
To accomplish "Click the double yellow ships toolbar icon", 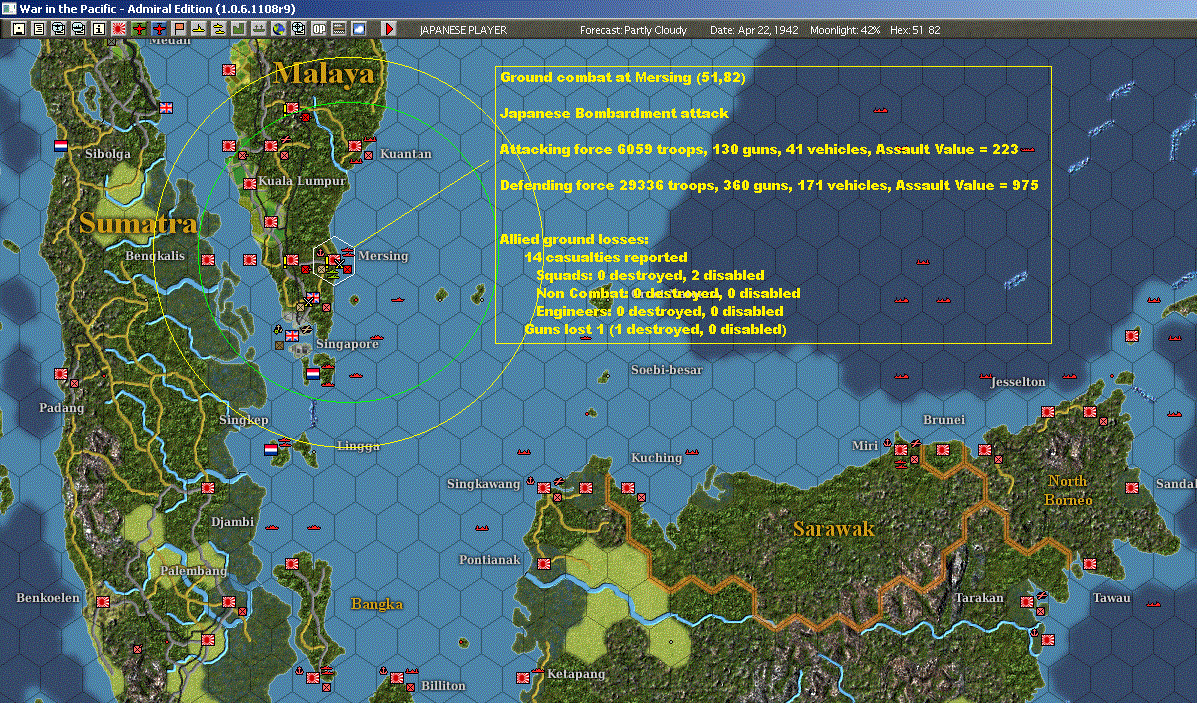I will pyautogui.click(x=218, y=29).
